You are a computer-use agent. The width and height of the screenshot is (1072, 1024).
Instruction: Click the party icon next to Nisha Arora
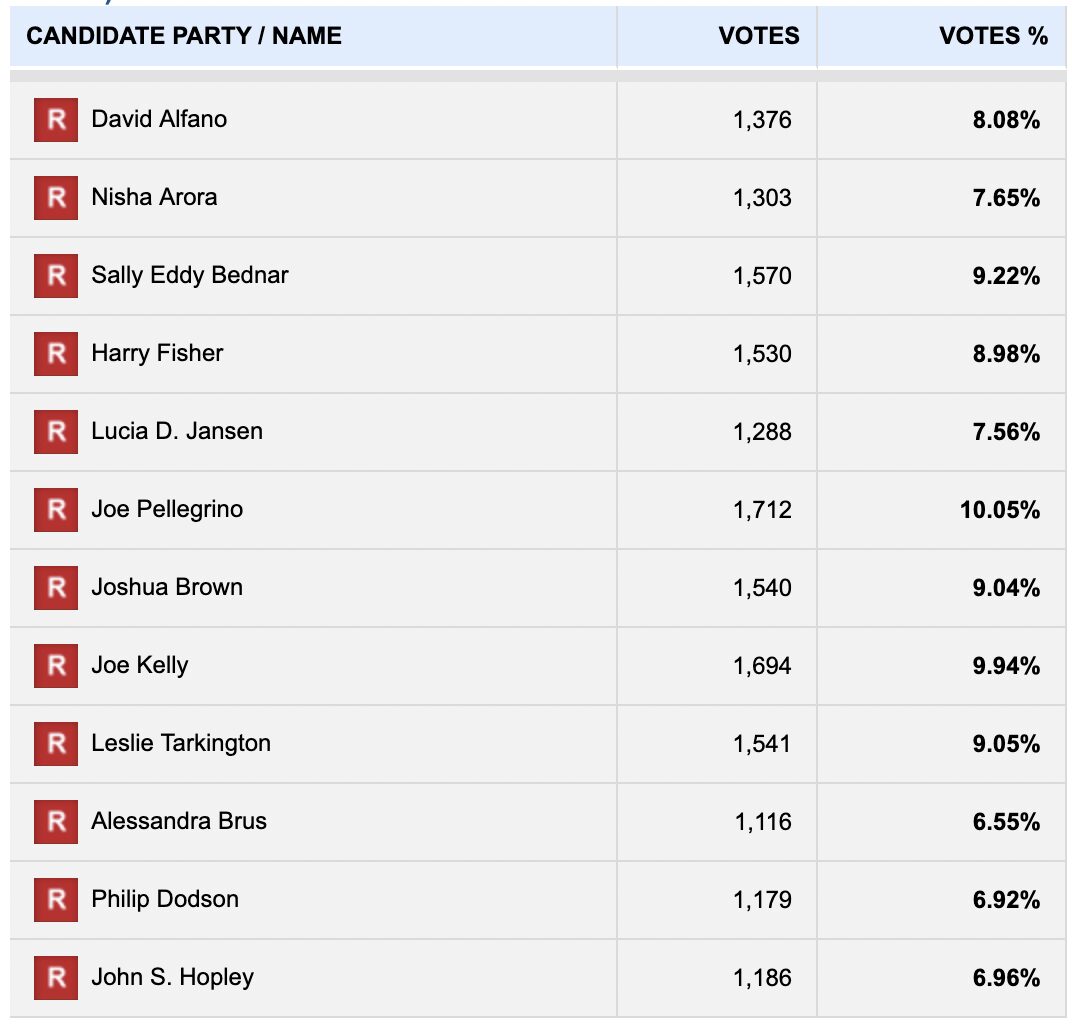pos(56,198)
